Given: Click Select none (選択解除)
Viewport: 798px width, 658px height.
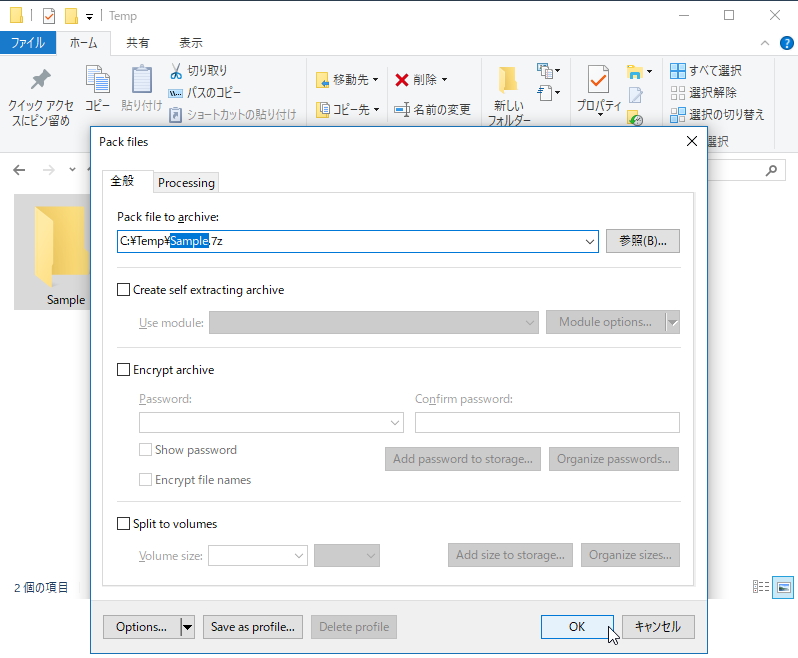Looking at the screenshot, I should (x=703, y=93).
